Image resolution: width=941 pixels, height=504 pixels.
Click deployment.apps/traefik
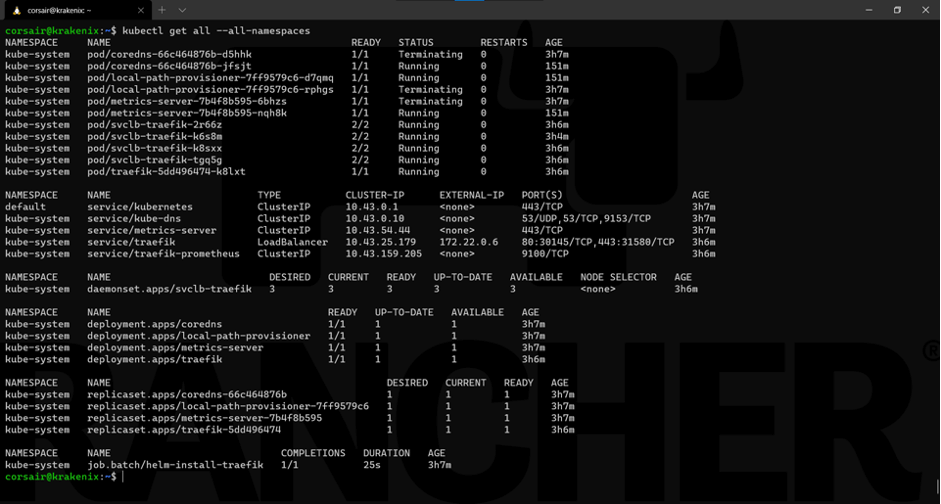(x=154, y=359)
